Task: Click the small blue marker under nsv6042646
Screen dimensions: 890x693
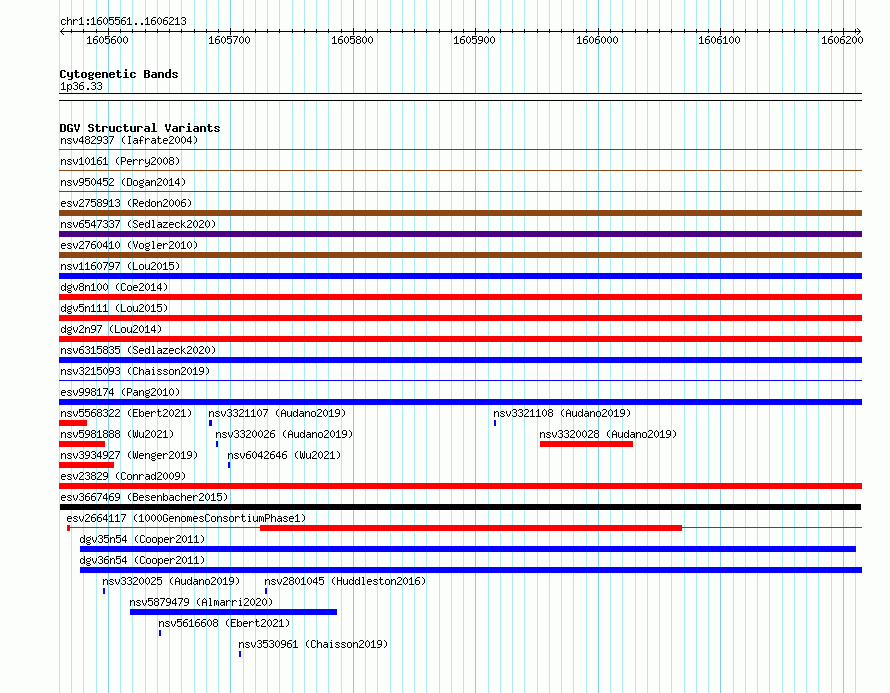Action: pyautogui.click(x=229, y=465)
